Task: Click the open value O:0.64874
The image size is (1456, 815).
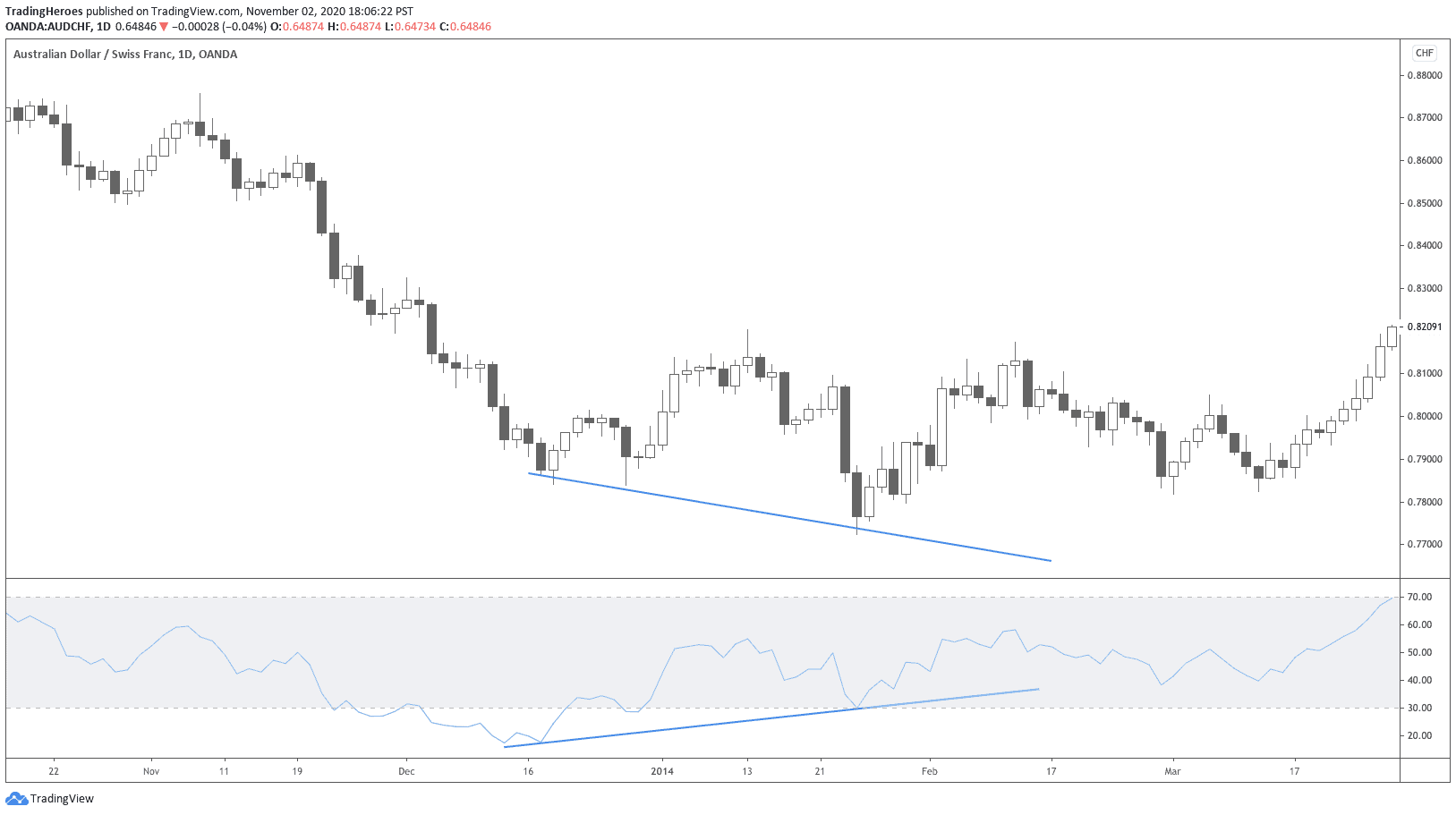Action: (296, 27)
